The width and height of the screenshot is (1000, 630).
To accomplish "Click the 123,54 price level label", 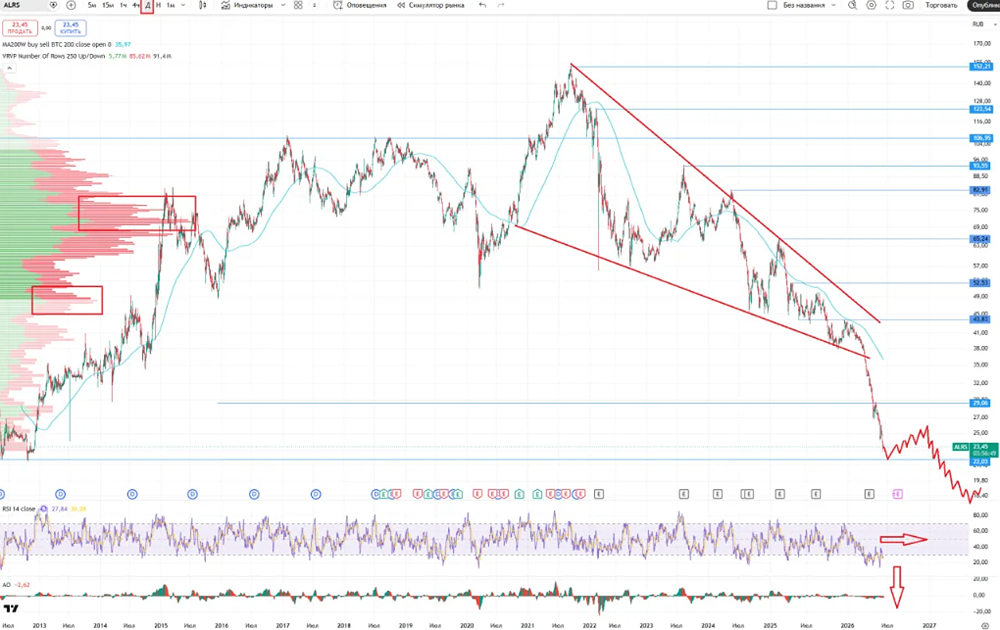I will point(982,109).
